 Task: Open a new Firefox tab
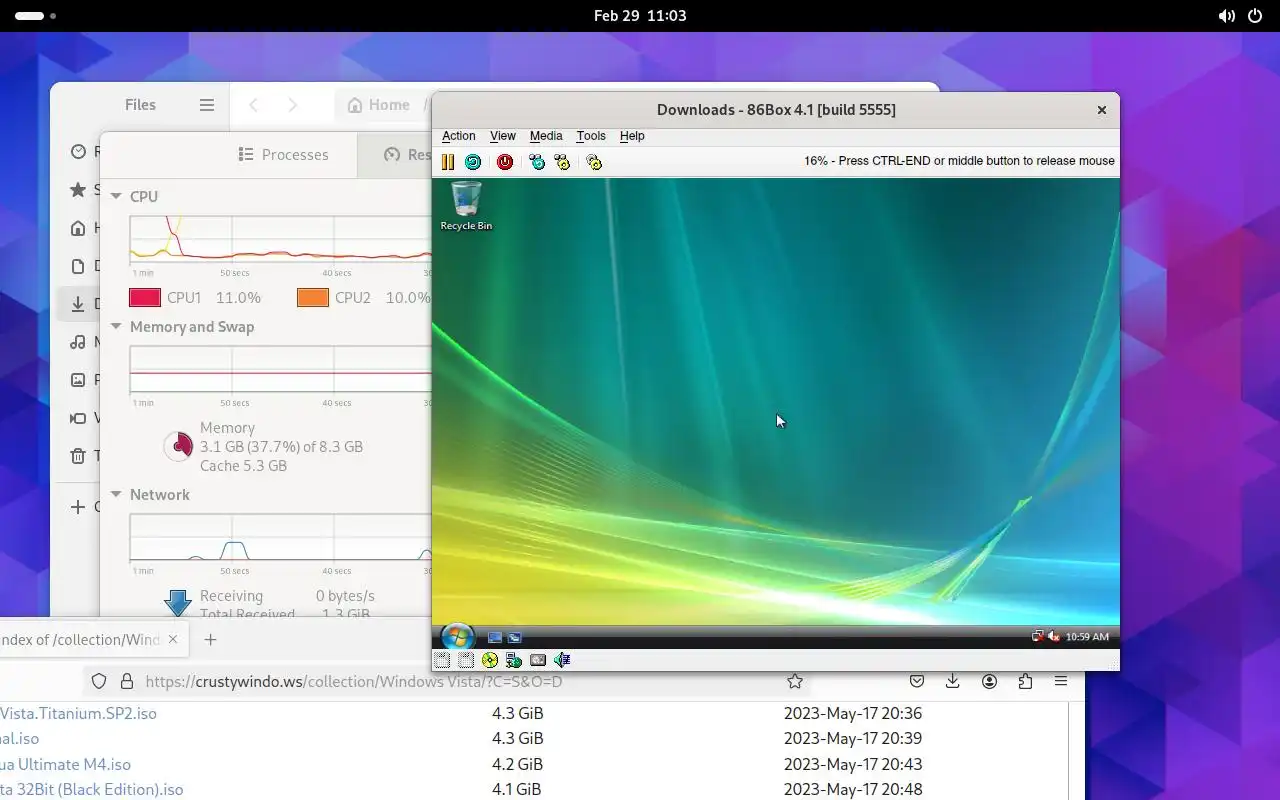pyautogui.click(x=210, y=639)
